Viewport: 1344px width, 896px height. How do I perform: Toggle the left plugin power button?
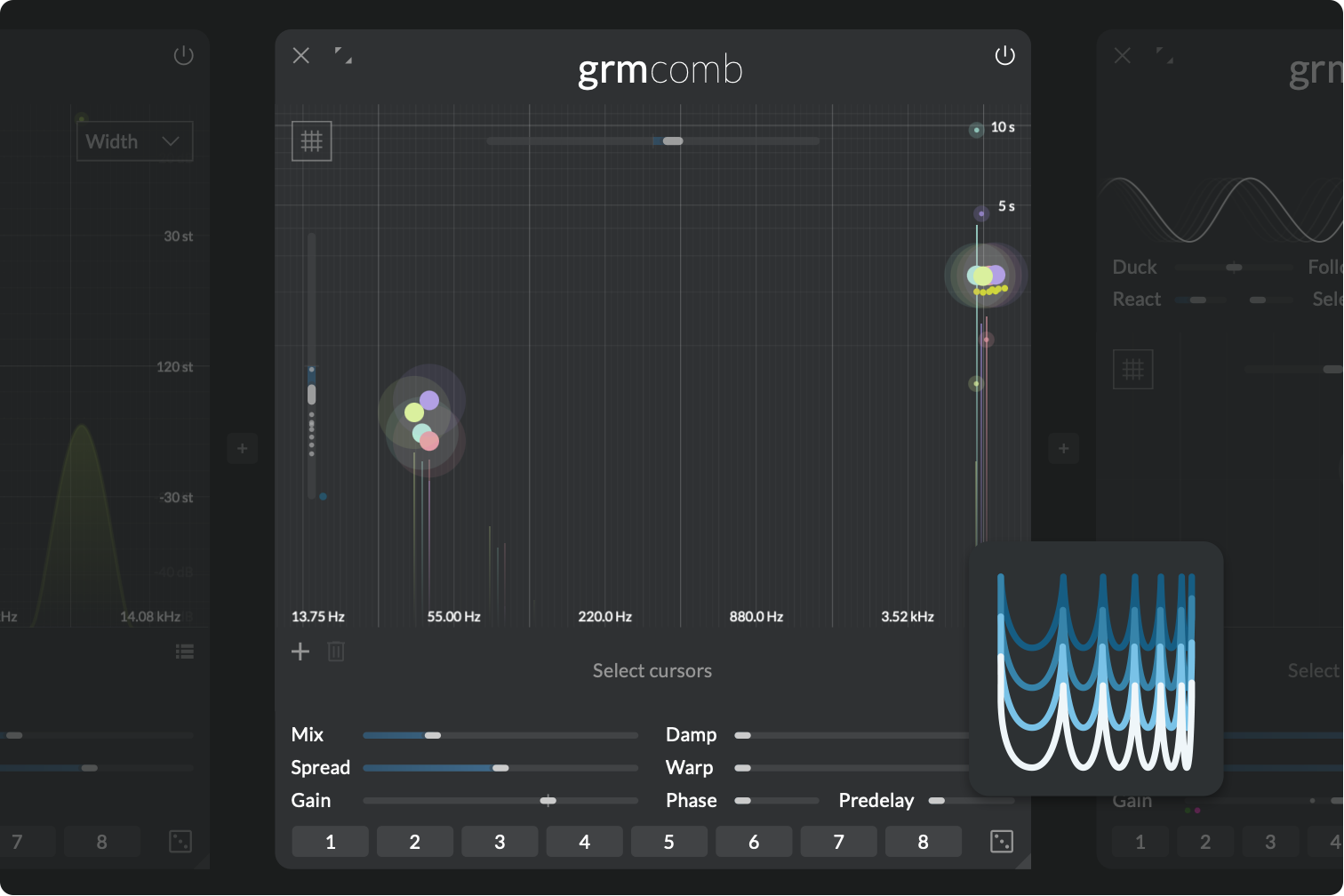pos(183,56)
